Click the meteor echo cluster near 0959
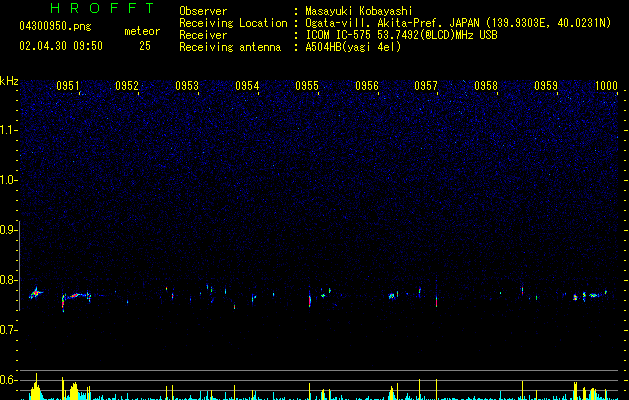The height and width of the screenshot is (400, 629). coord(589,296)
